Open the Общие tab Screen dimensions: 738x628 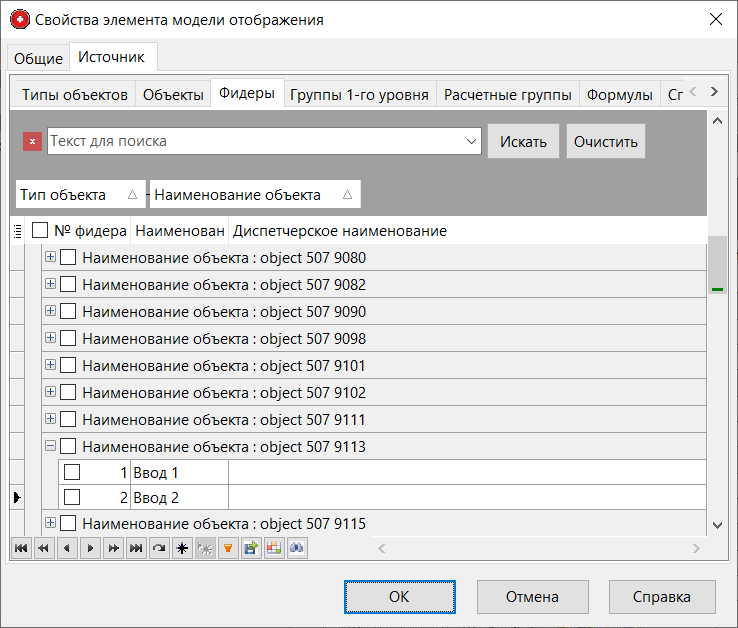click(x=38, y=59)
